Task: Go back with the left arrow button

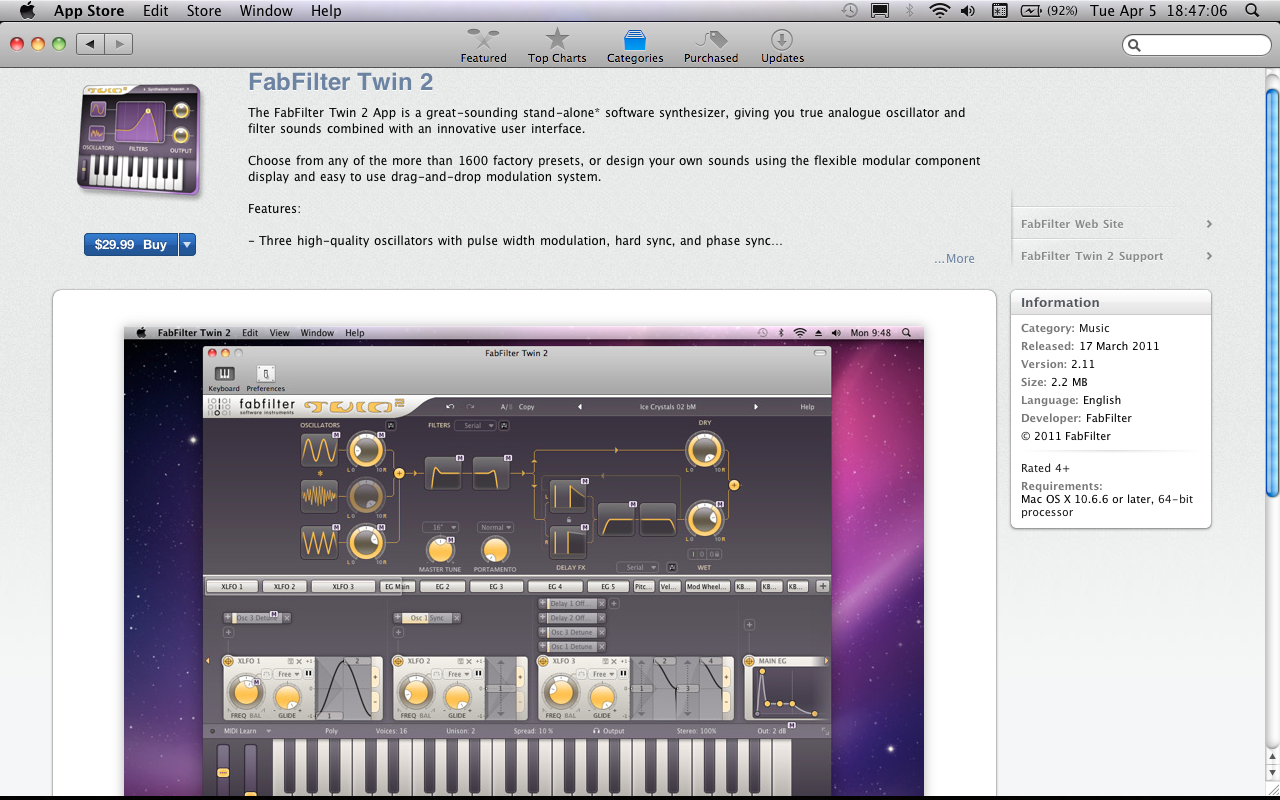Action: click(90, 44)
